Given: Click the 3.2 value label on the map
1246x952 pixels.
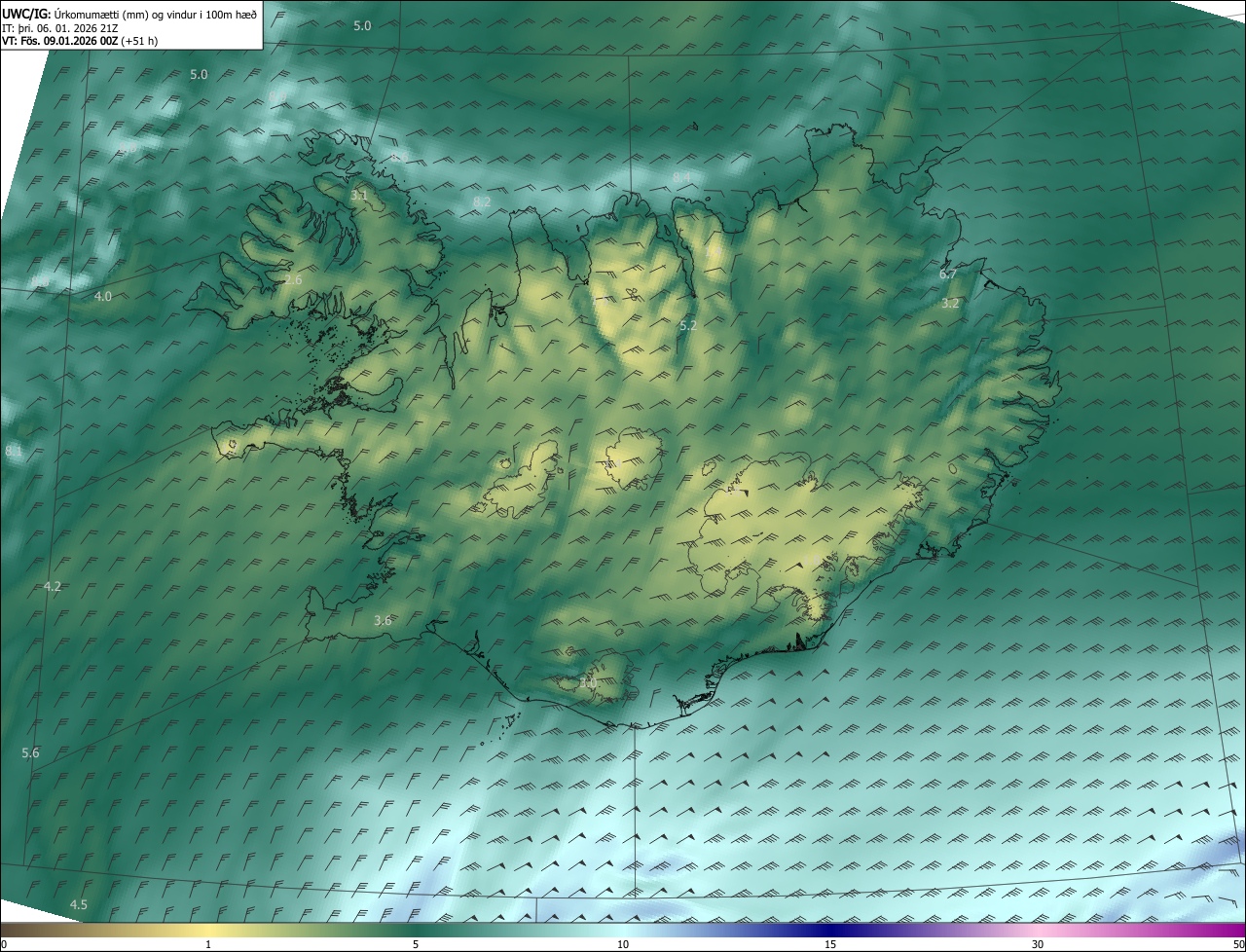Looking at the screenshot, I should 951,303.
